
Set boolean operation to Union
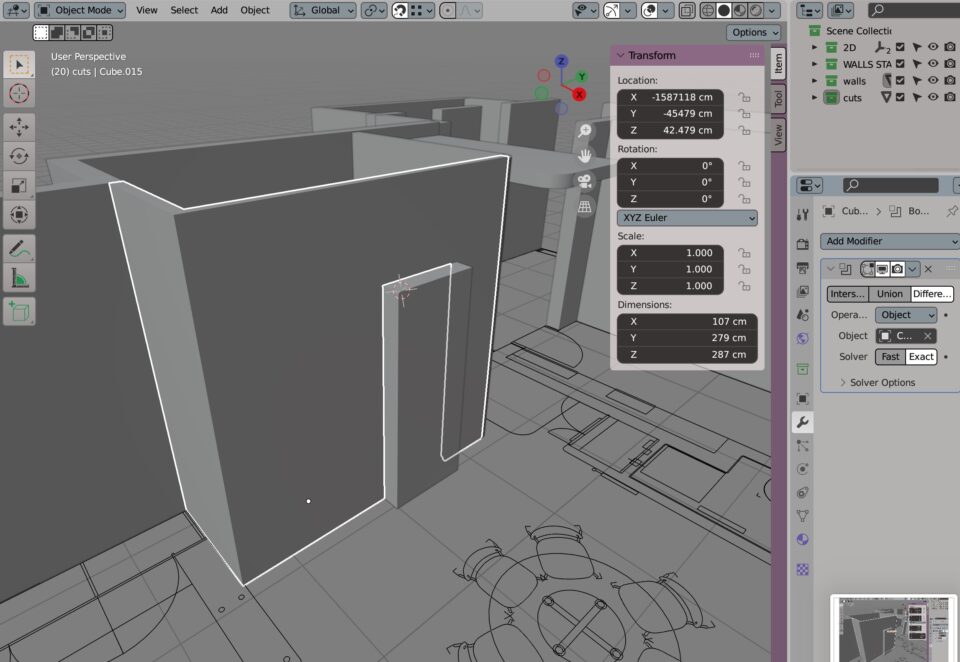click(889, 294)
